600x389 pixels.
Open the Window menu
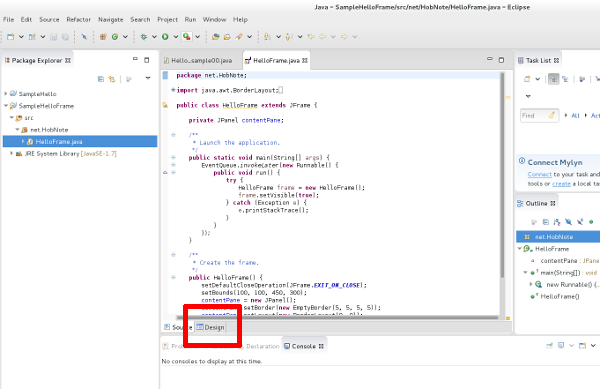click(x=214, y=20)
